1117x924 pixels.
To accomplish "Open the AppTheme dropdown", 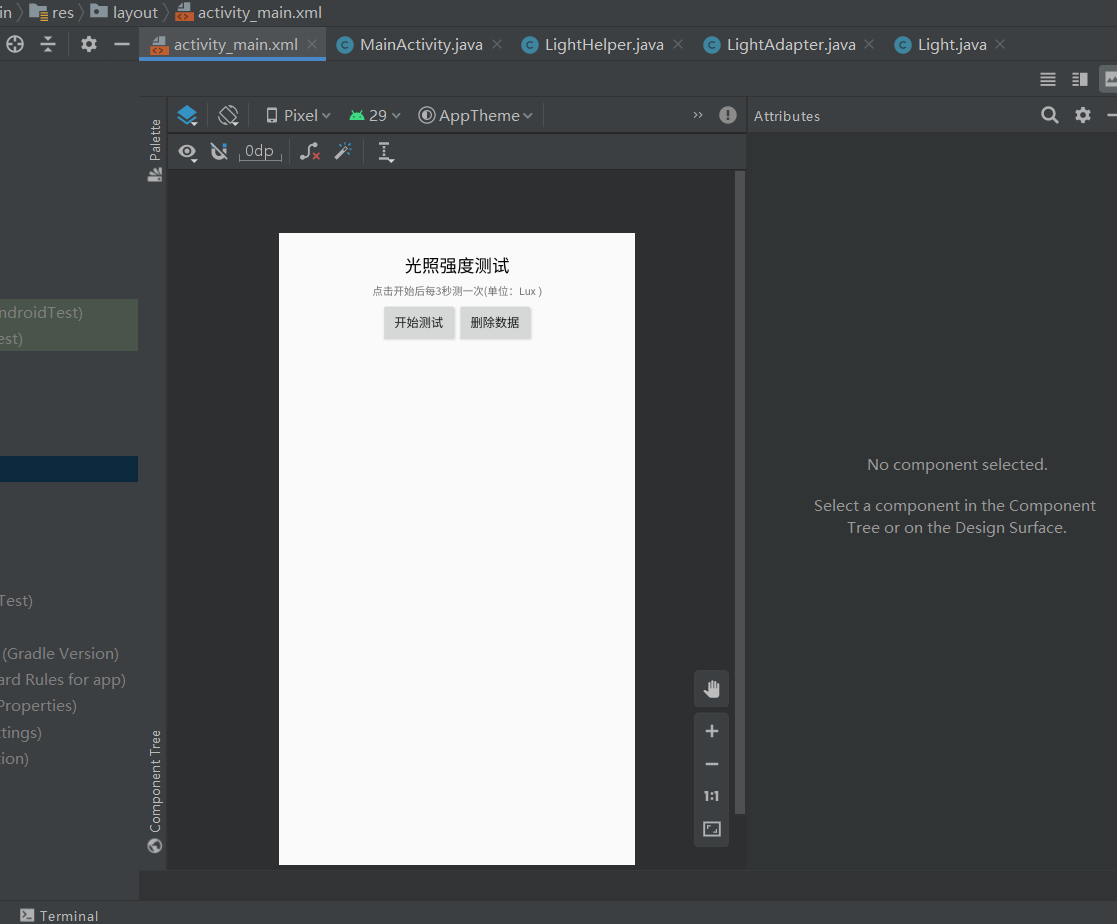I will [x=475, y=115].
